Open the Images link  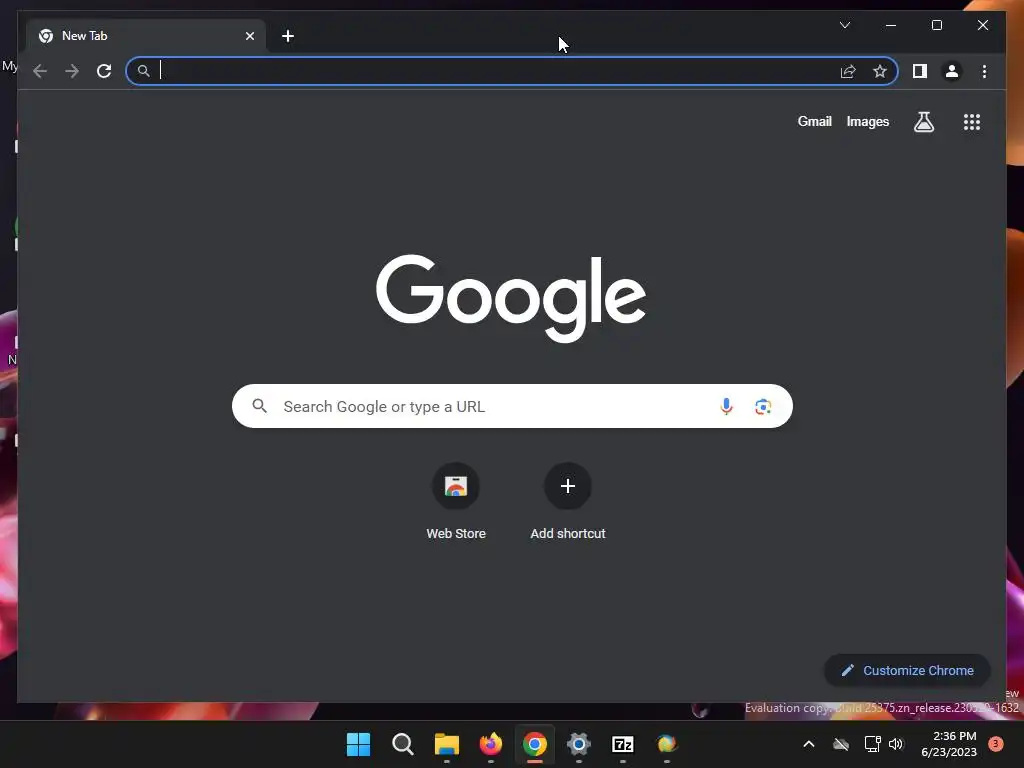[x=867, y=121]
